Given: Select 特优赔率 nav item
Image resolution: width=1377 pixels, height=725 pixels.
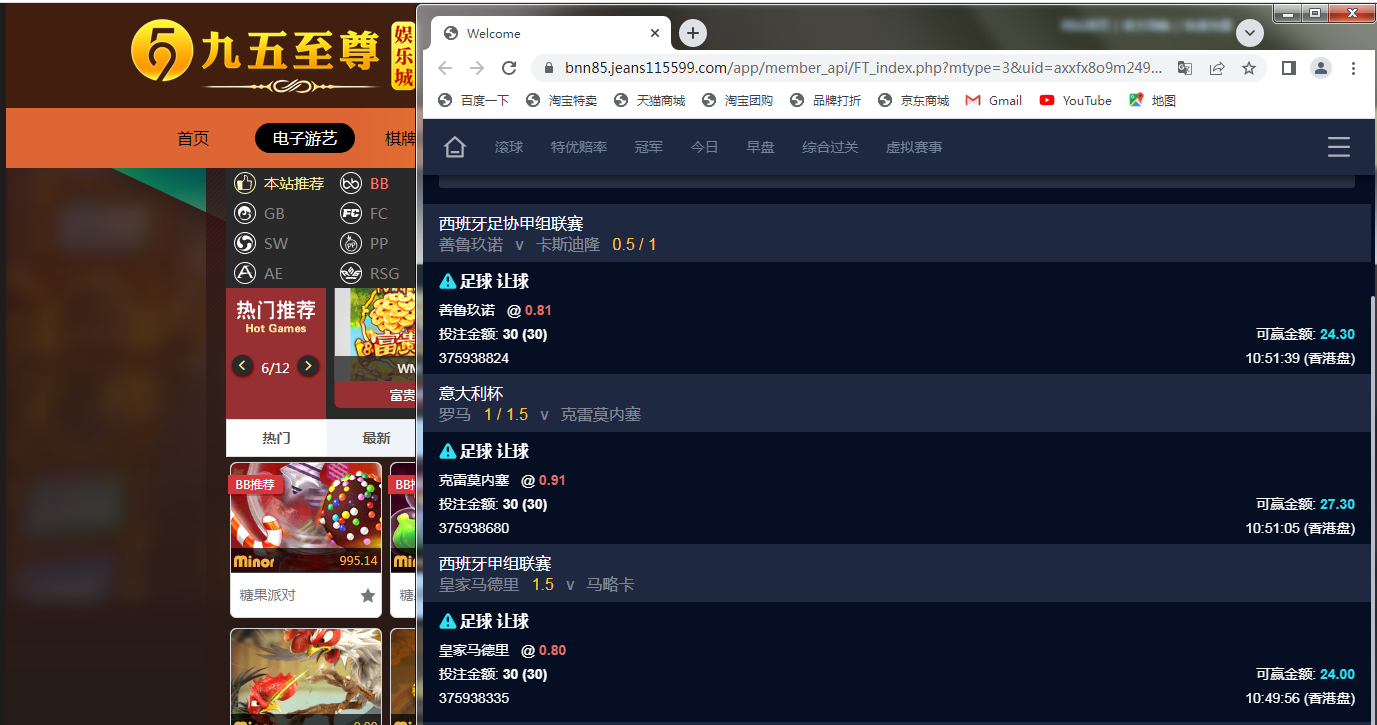Looking at the screenshot, I should (579, 147).
